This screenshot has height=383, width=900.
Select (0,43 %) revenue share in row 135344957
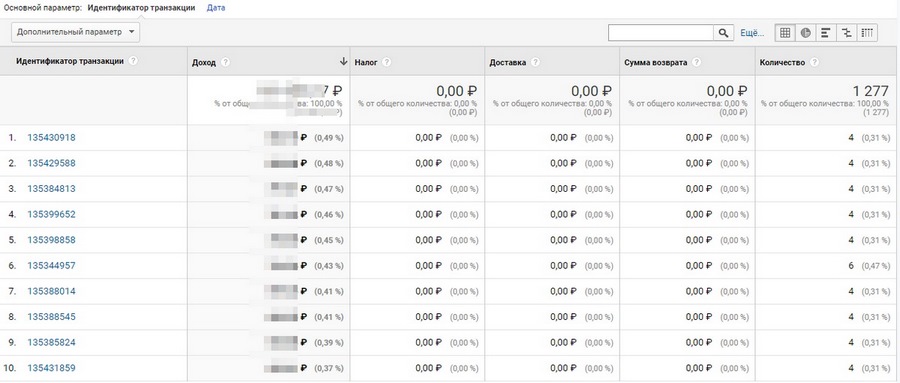click(x=328, y=266)
